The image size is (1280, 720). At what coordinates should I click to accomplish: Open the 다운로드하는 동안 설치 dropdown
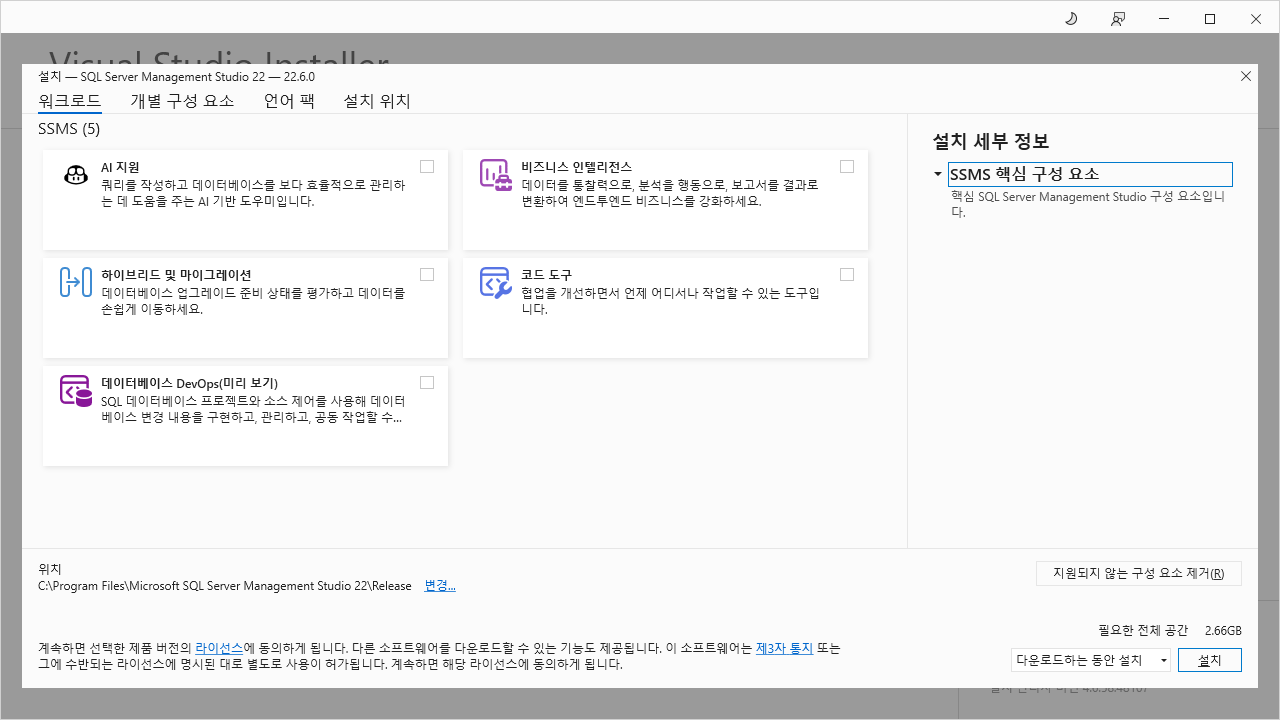(x=1091, y=660)
